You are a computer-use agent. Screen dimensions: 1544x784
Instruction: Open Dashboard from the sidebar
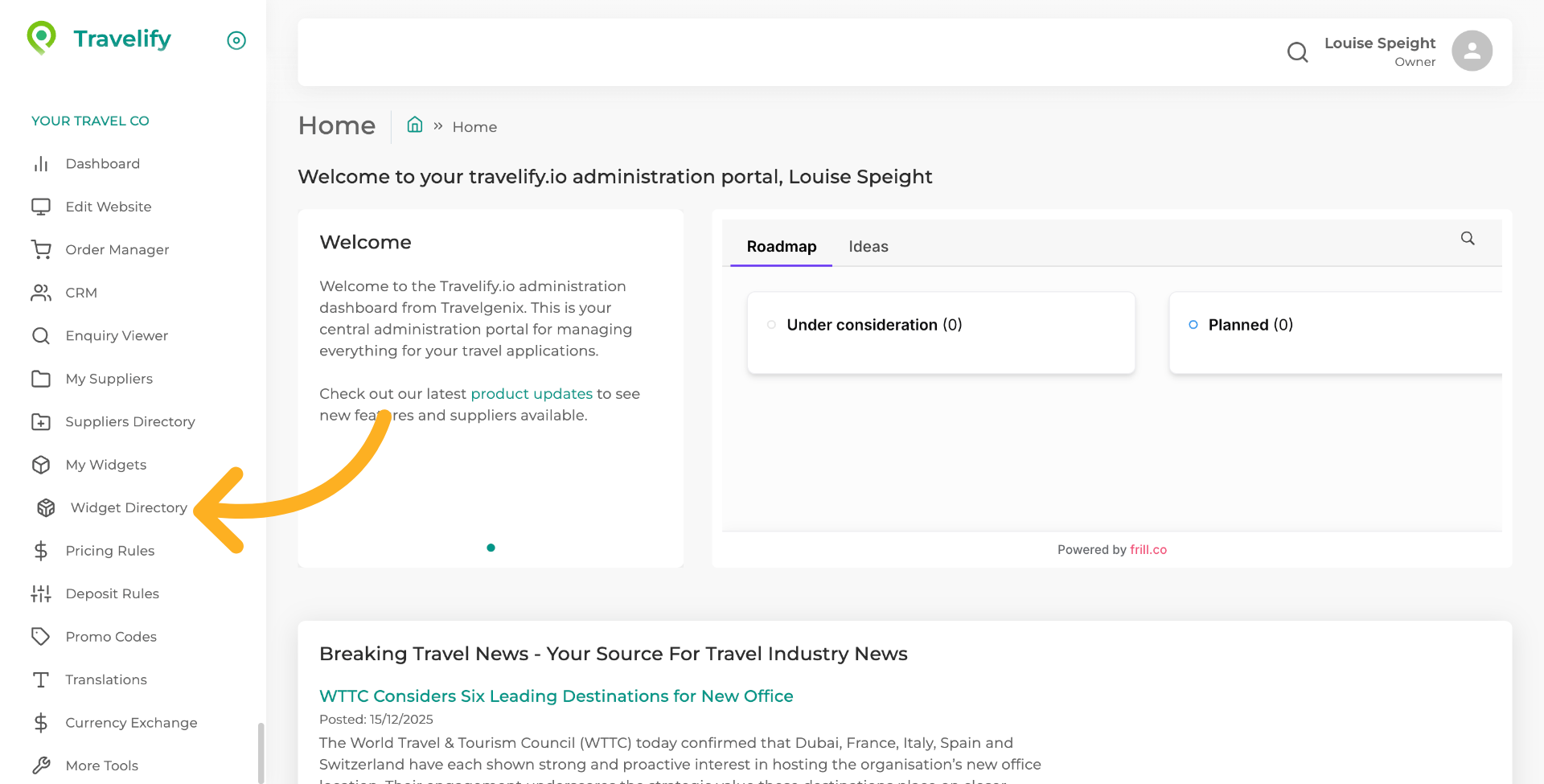[x=103, y=164]
